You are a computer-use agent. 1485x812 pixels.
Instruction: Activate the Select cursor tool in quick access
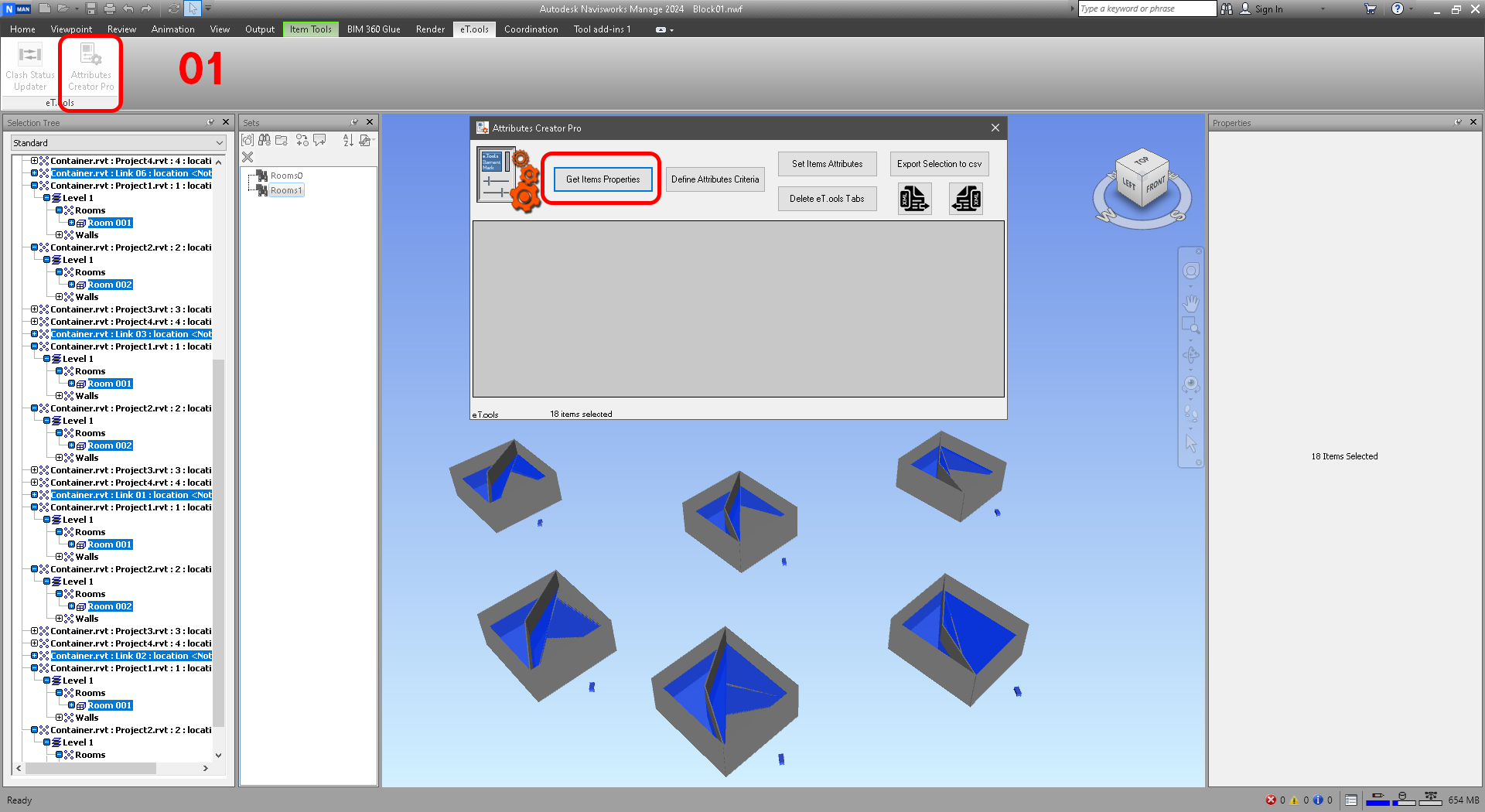coord(192,9)
